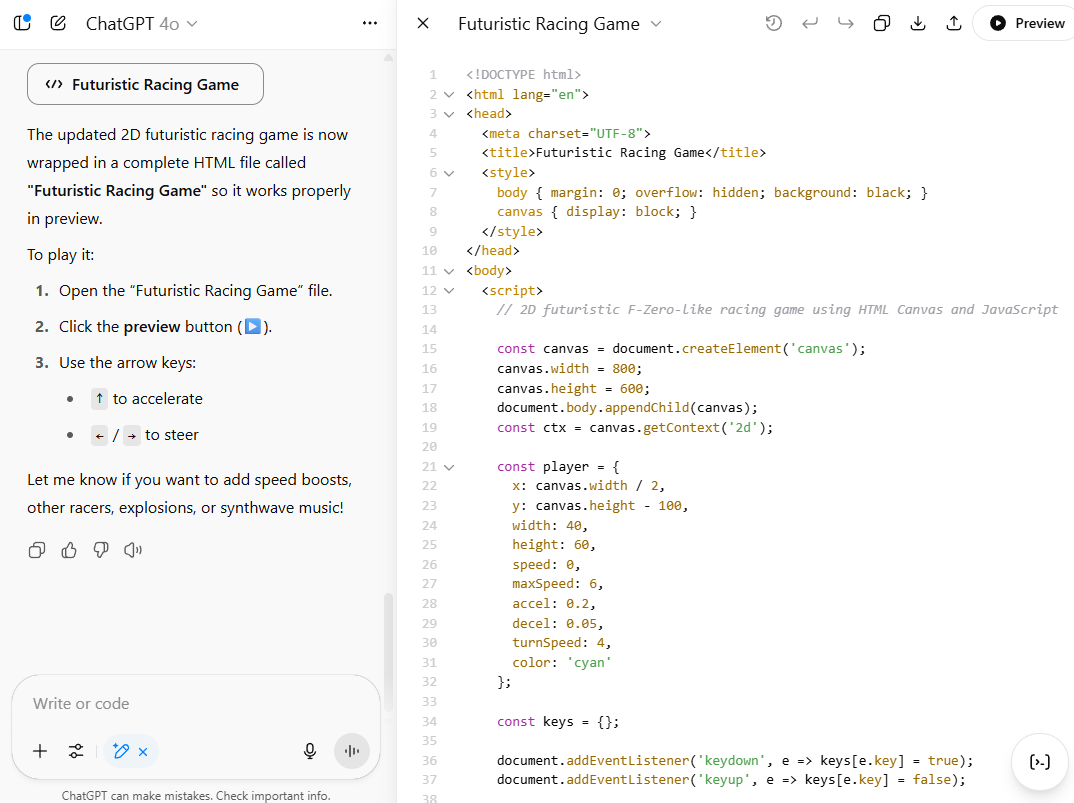Screen dimensions: 1074x803
Task: Start dictation with the microphone
Action: (x=310, y=752)
